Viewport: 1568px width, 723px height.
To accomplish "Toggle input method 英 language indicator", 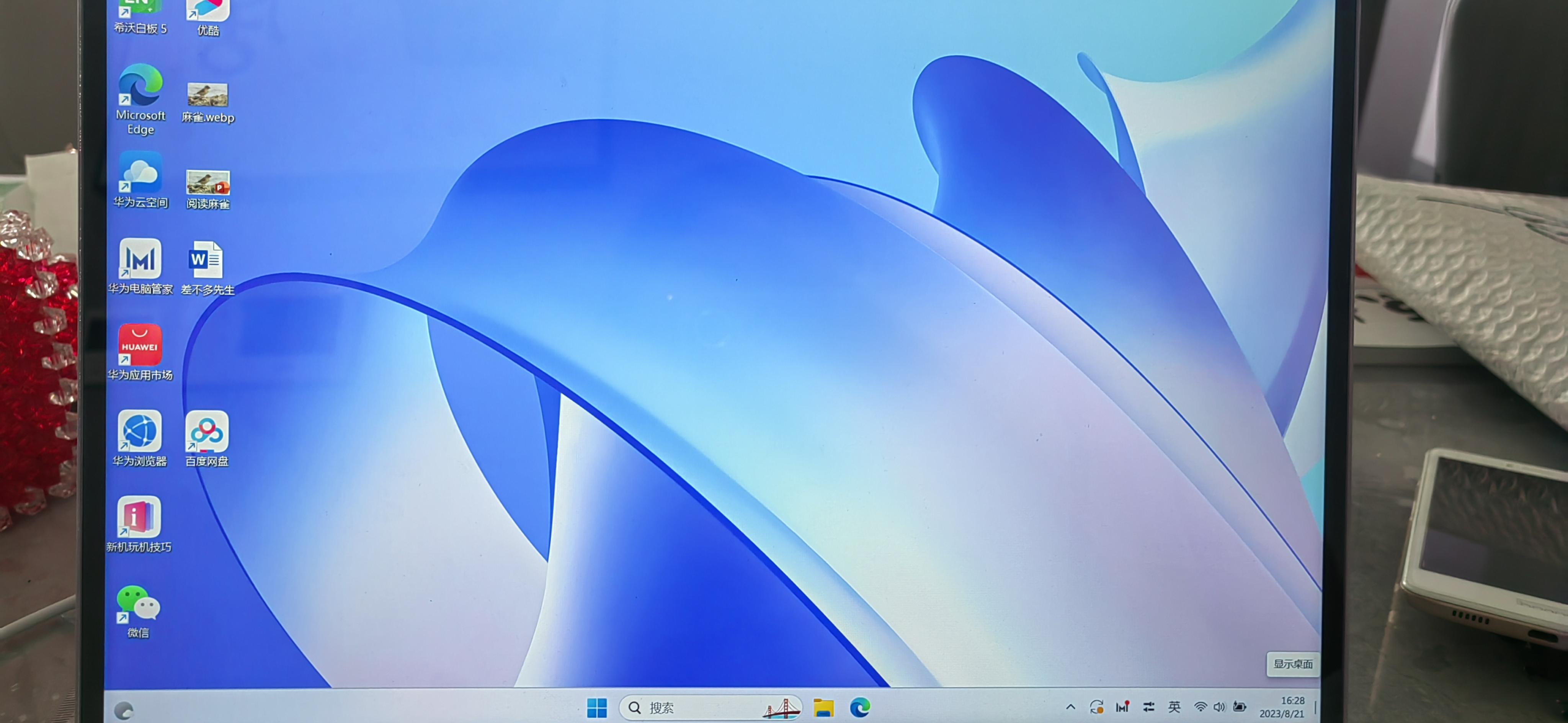I will (1174, 707).
